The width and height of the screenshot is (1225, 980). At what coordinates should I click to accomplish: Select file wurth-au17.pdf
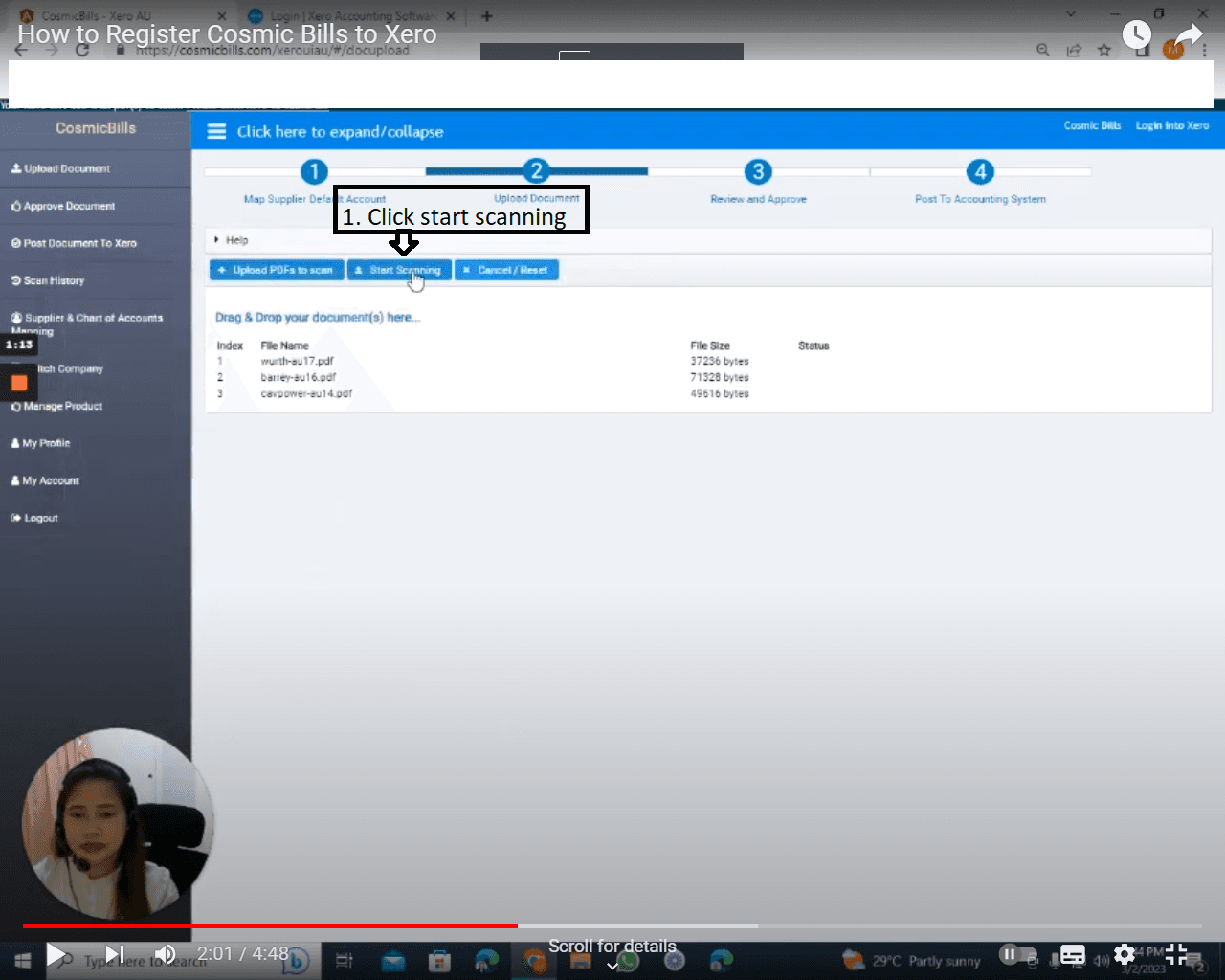[x=297, y=361]
